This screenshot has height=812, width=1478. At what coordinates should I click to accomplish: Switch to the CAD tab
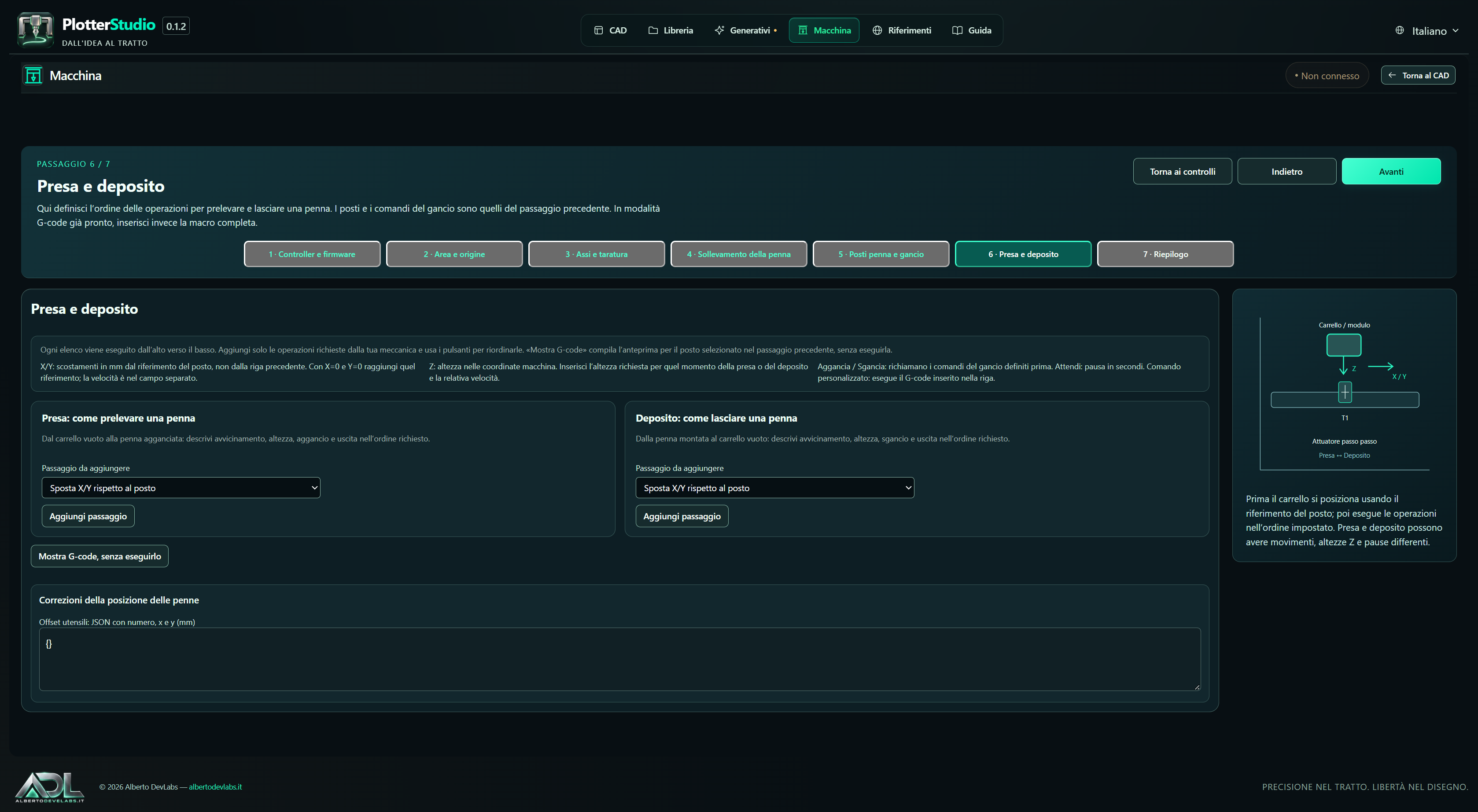pyautogui.click(x=611, y=30)
